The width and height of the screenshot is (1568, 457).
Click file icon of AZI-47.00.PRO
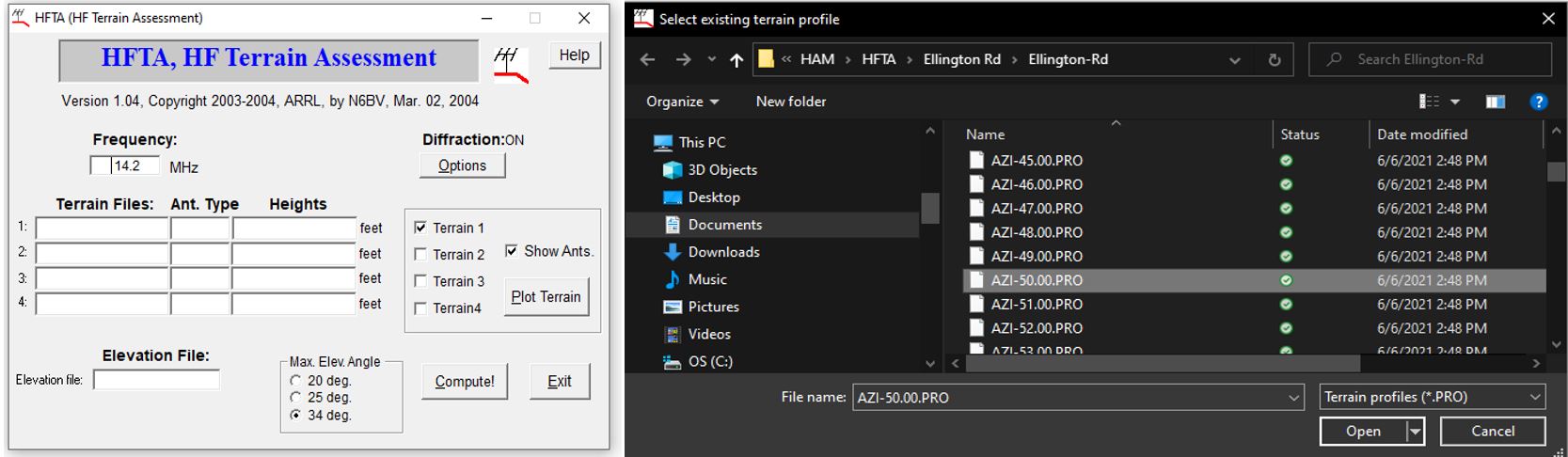click(976, 208)
